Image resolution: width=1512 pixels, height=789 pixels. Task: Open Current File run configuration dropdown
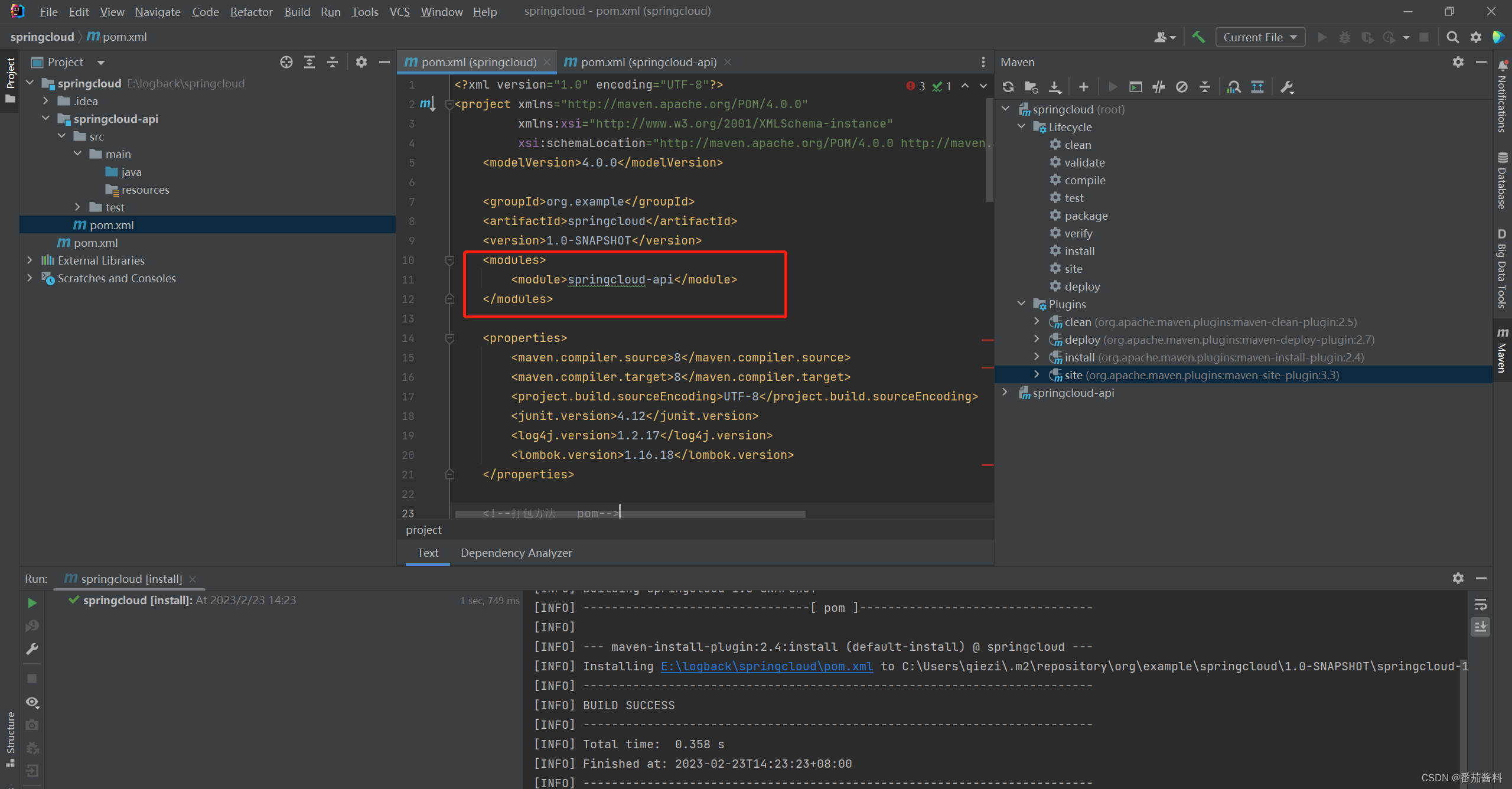pyautogui.click(x=1260, y=37)
